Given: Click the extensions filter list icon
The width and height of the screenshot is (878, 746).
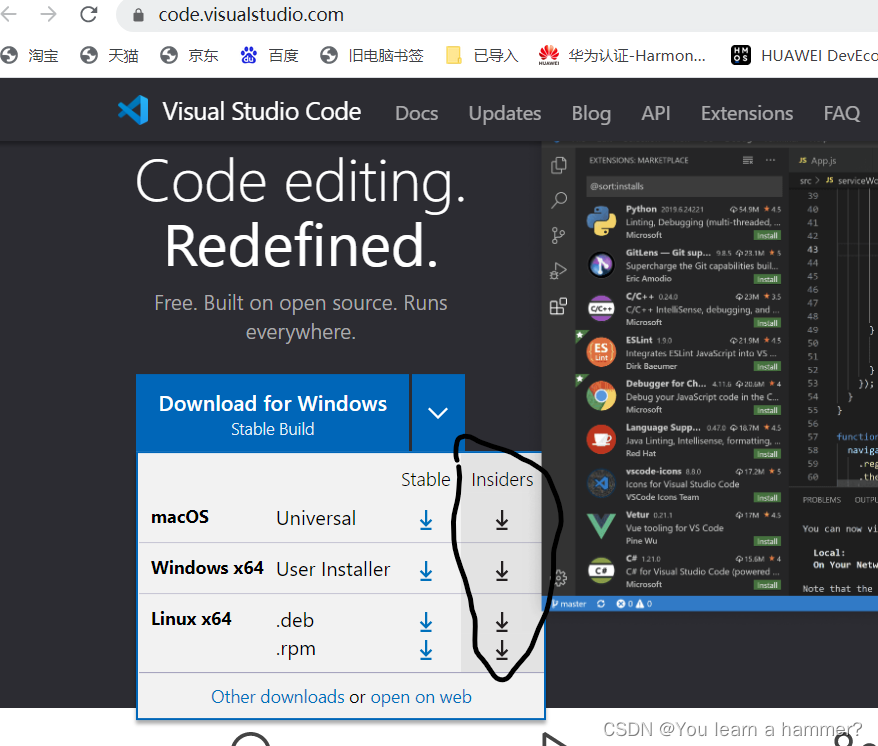Looking at the screenshot, I should coord(748,160).
